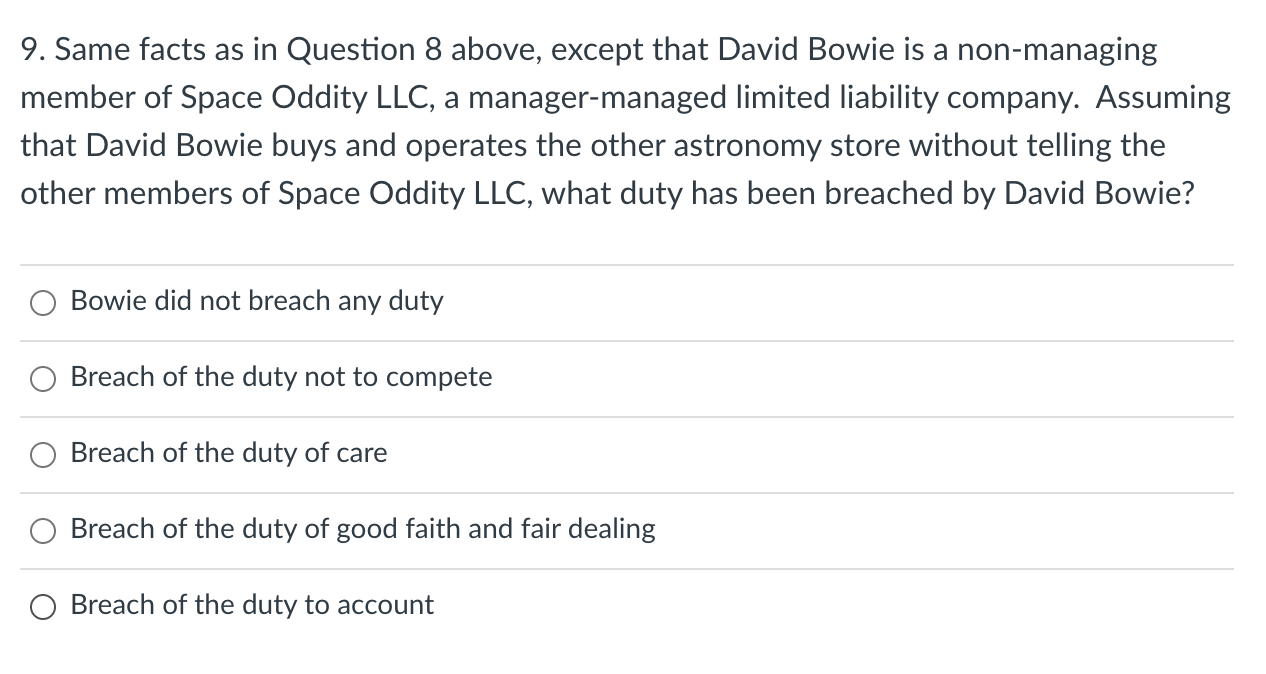Select "Breach of the duty of good faith and fair dealing"

42,530
